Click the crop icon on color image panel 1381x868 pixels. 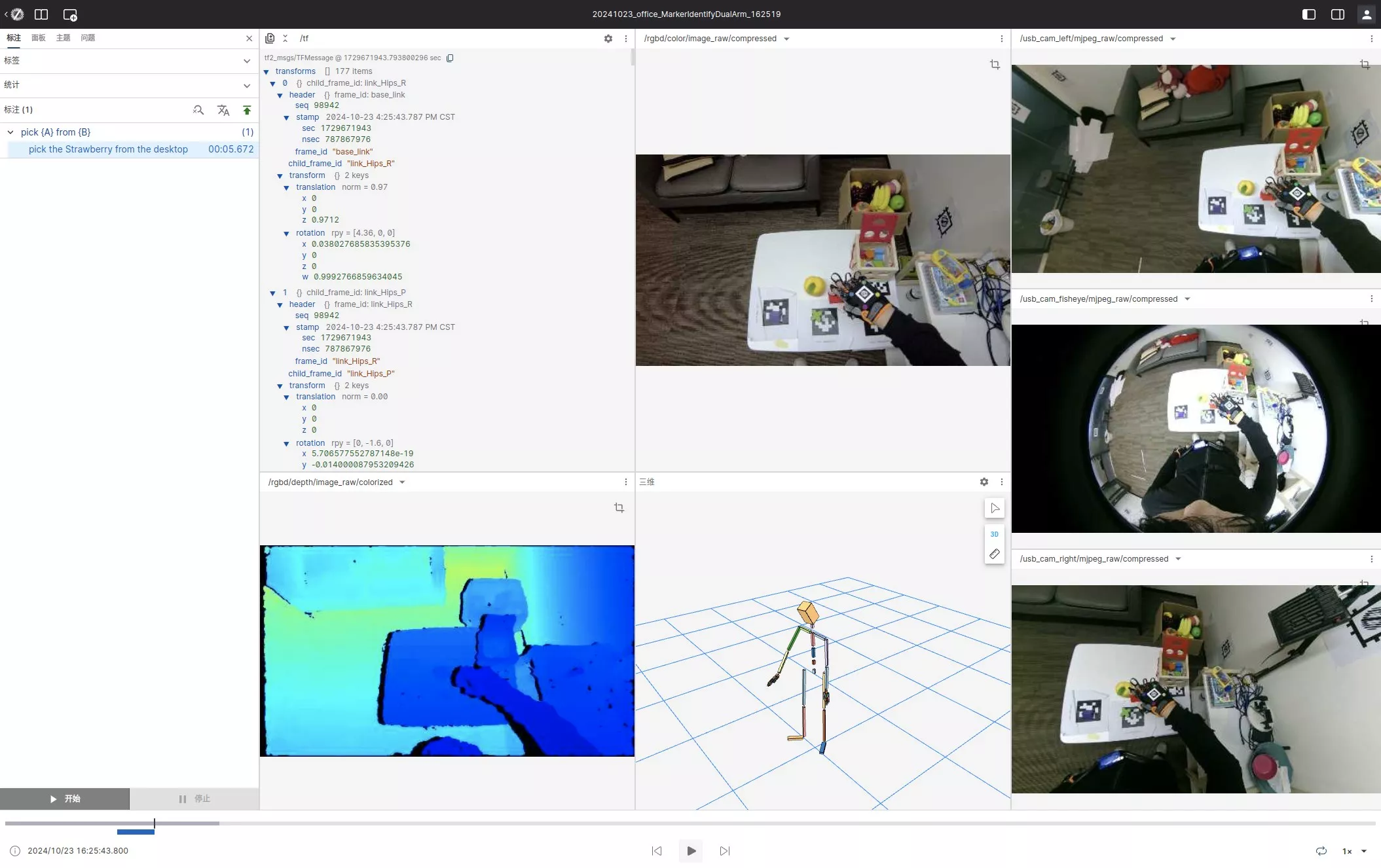[995, 64]
